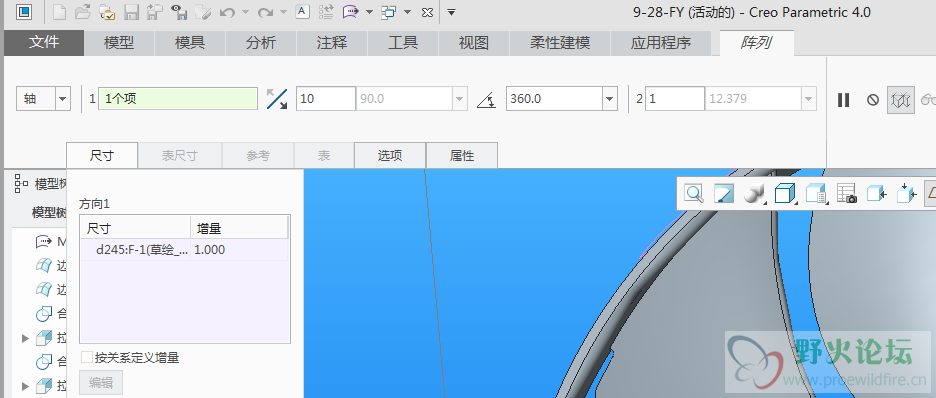Viewport: 936px width, 398px height.
Task: Open quick access toolbar customize arrow
Action: pos(452,12)
